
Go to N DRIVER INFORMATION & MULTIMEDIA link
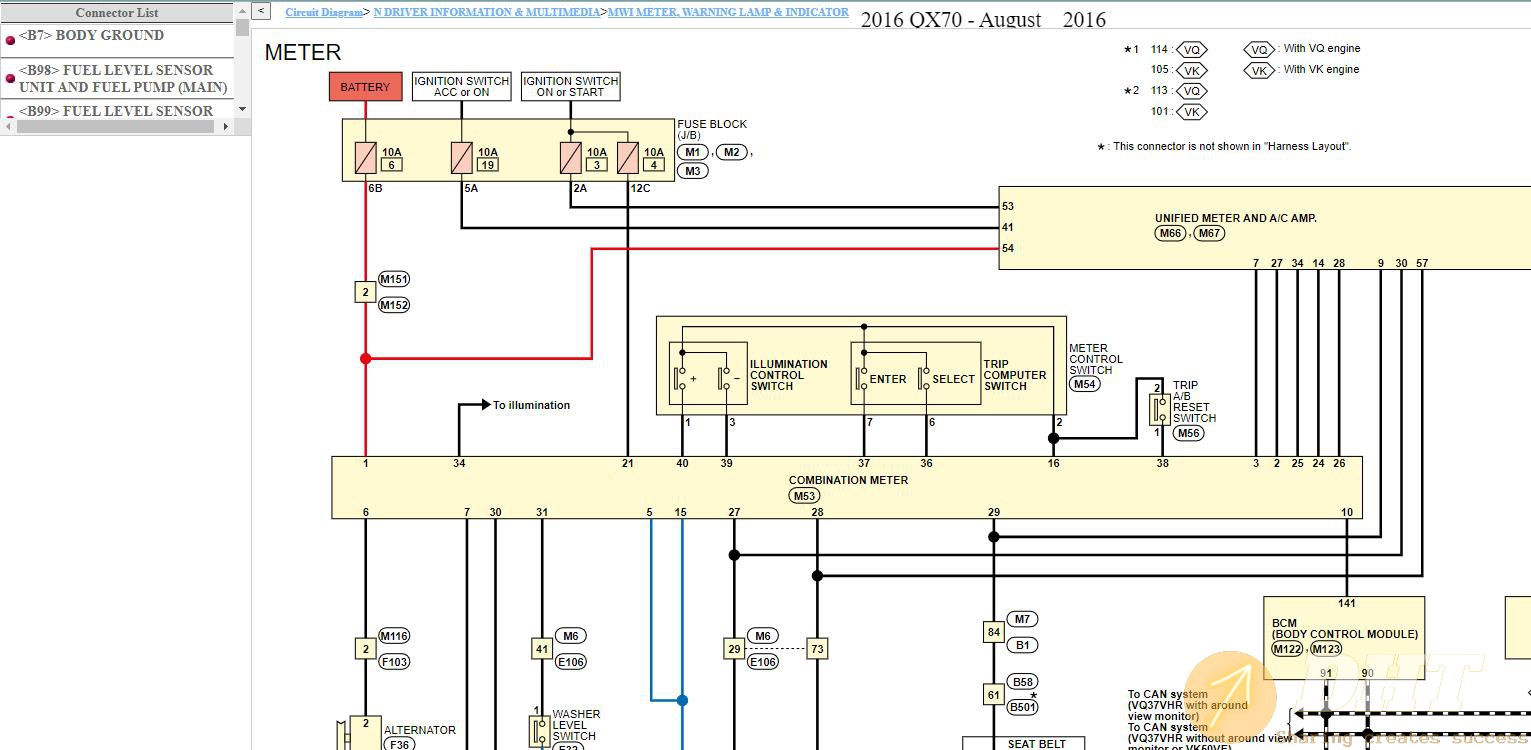tap(487, 13)
